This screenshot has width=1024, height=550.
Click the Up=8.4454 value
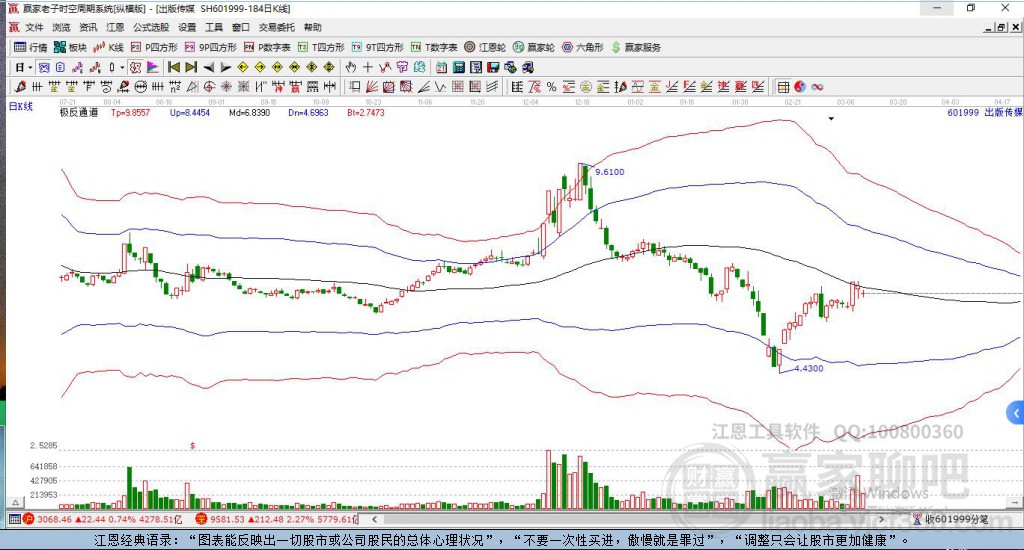pyautogui.click(x=189, y=112)
